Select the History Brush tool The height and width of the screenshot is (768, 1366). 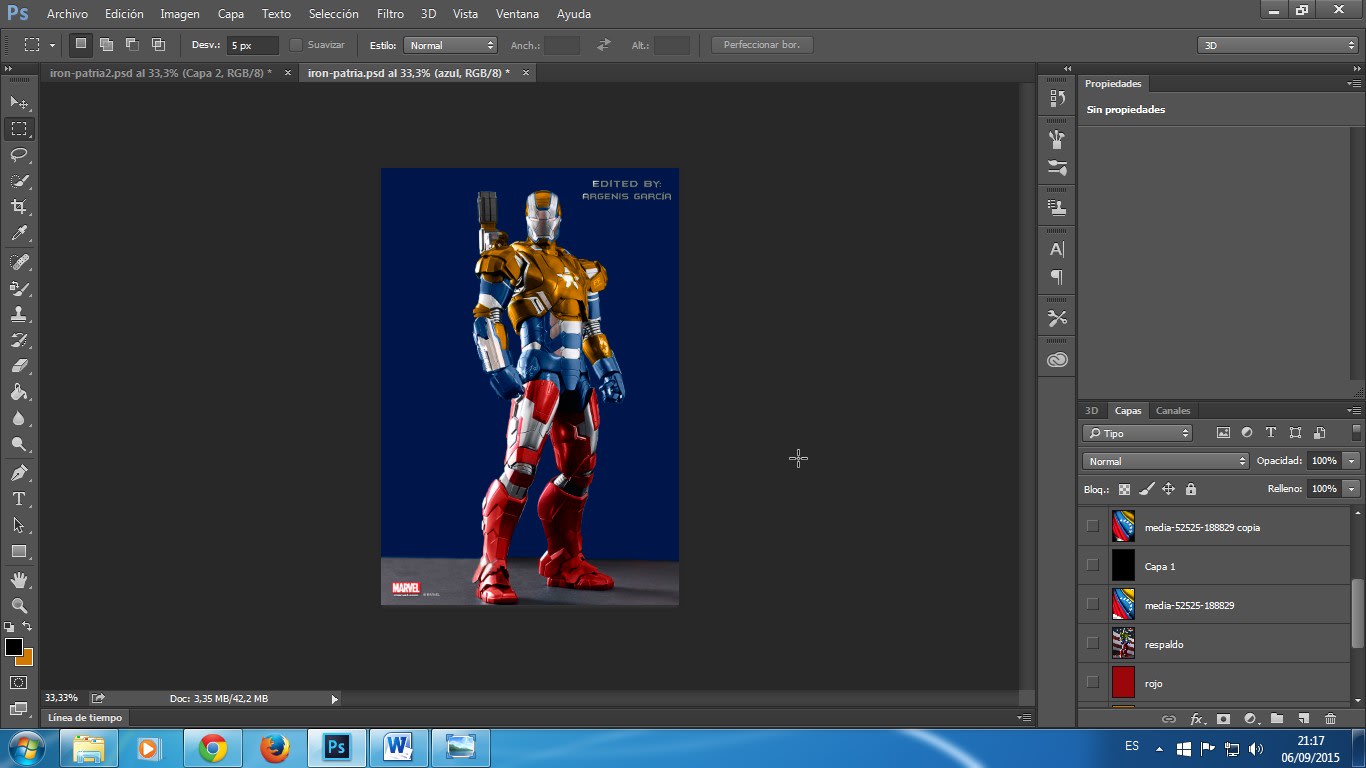(19, 339)
